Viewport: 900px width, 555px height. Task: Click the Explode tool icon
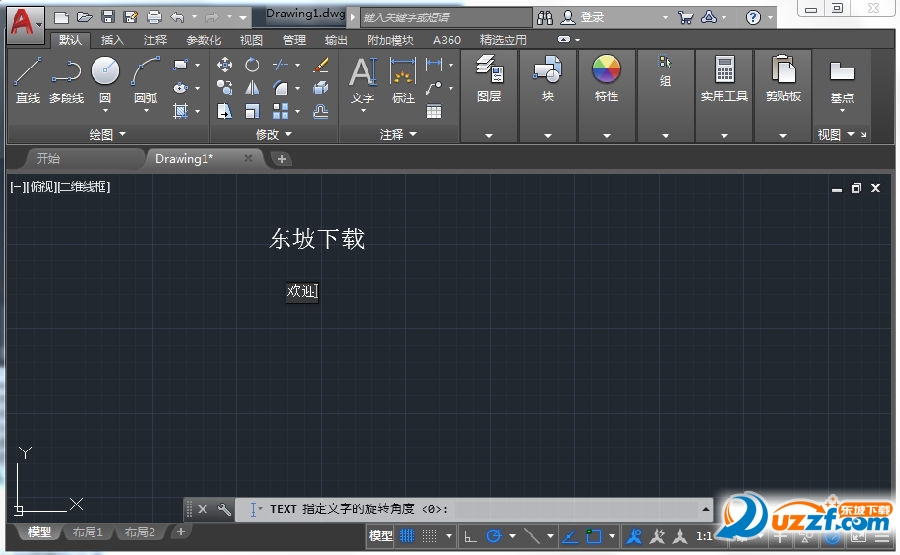(x=321, y=88)
